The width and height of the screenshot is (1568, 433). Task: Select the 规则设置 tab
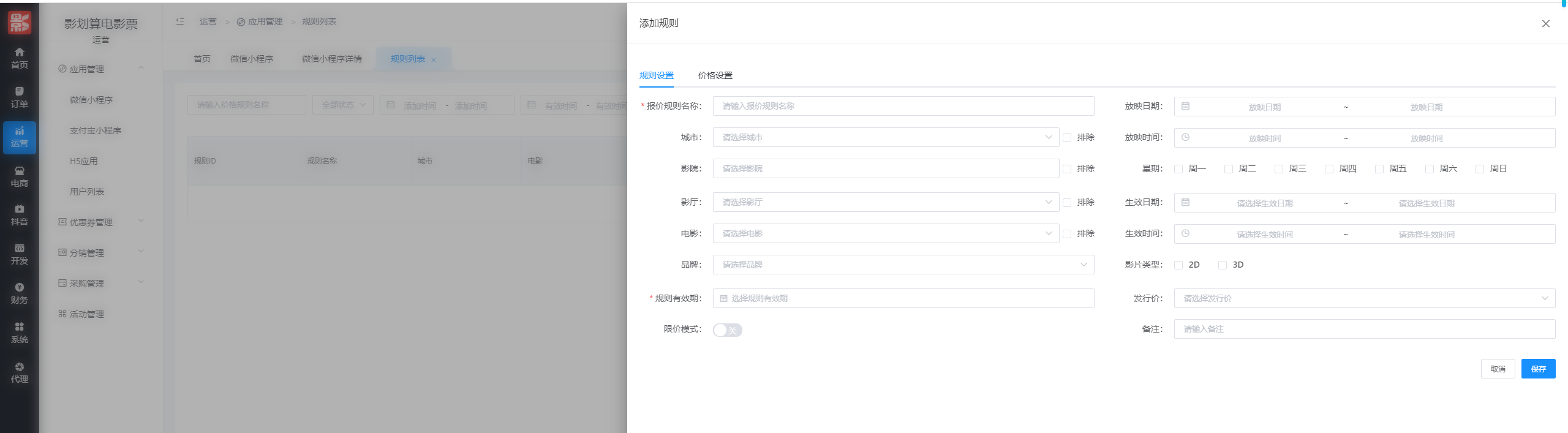coord(656,75)
